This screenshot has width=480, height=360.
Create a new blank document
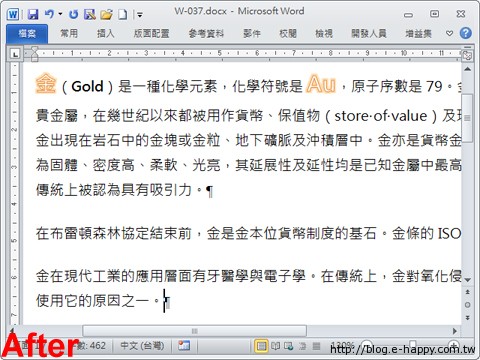123,14
